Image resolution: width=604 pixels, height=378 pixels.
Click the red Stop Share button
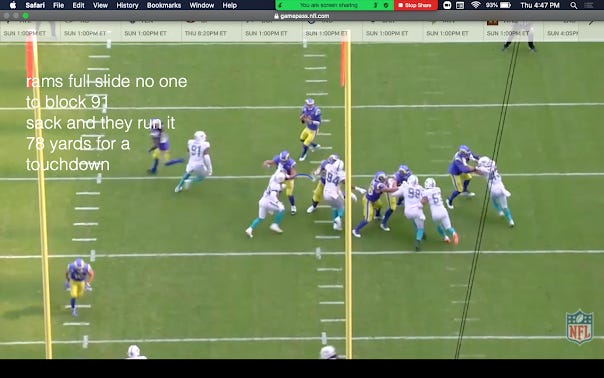click(x=415, y=5)
